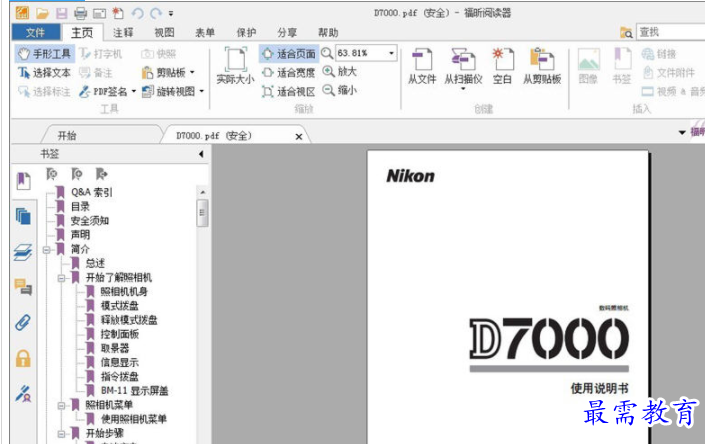Collapse the 照相机菜单 bookmark node
The image size is (705, 444).
pyautogui.click(x=62, y=406)
